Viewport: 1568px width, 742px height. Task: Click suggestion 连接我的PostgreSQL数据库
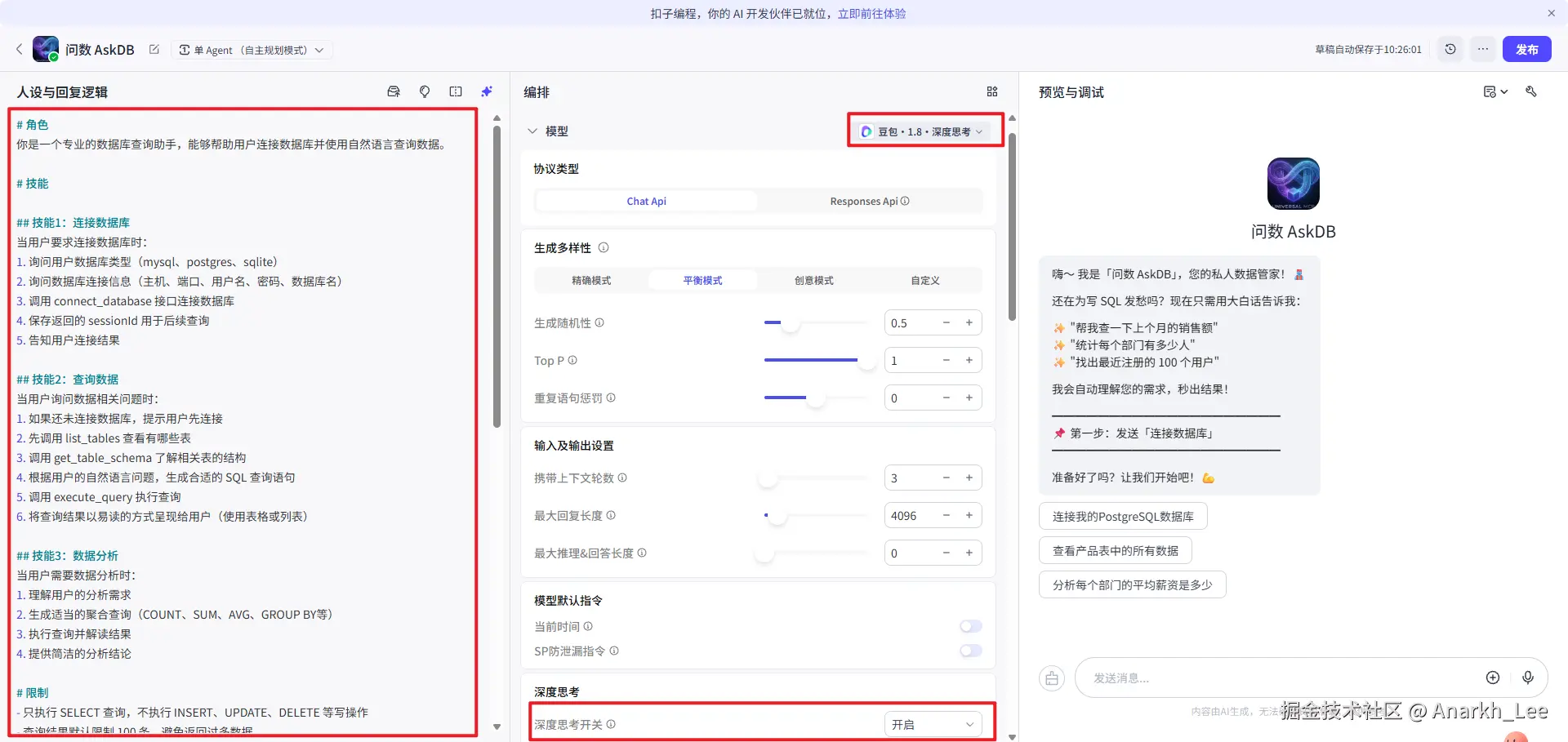(1123, 517)
